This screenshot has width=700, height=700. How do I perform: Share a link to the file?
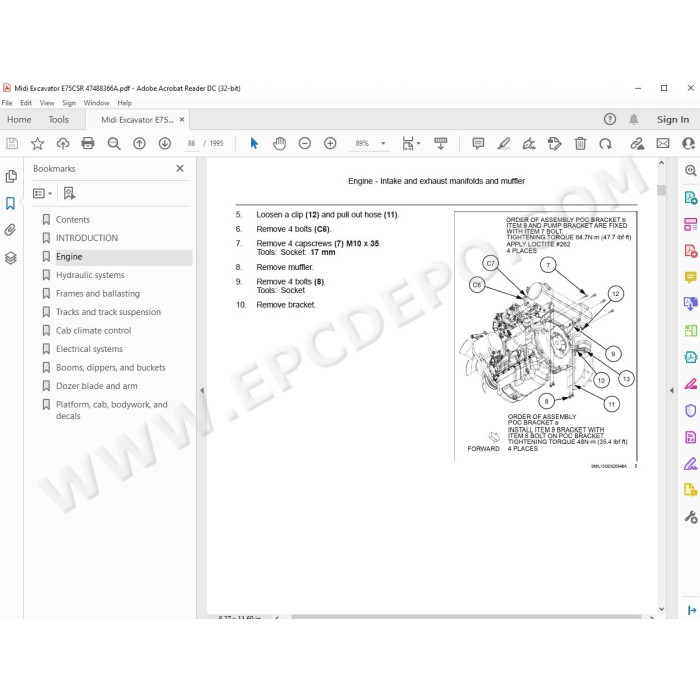637,143
